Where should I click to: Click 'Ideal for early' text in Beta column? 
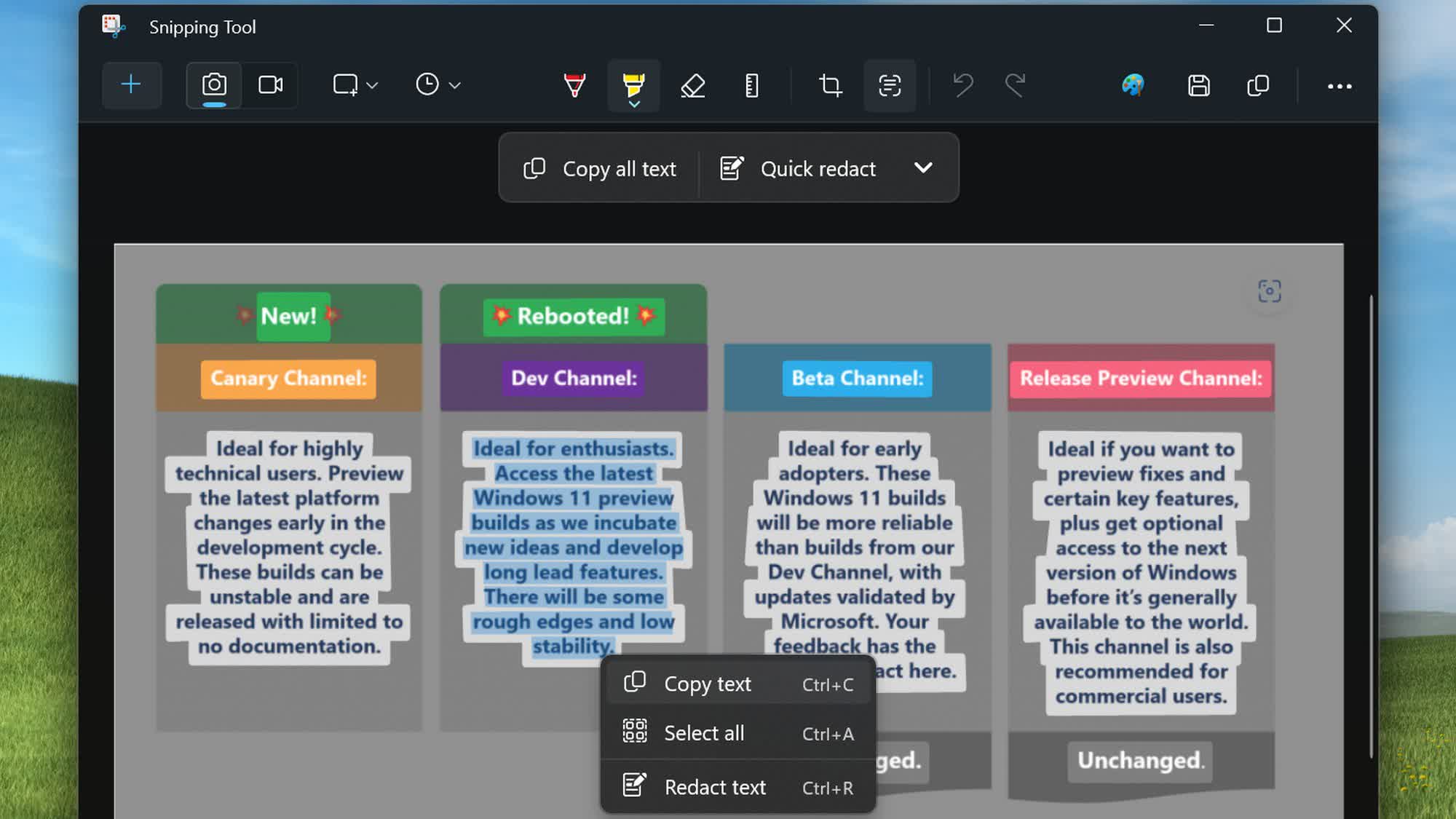(x=855, y=448)
